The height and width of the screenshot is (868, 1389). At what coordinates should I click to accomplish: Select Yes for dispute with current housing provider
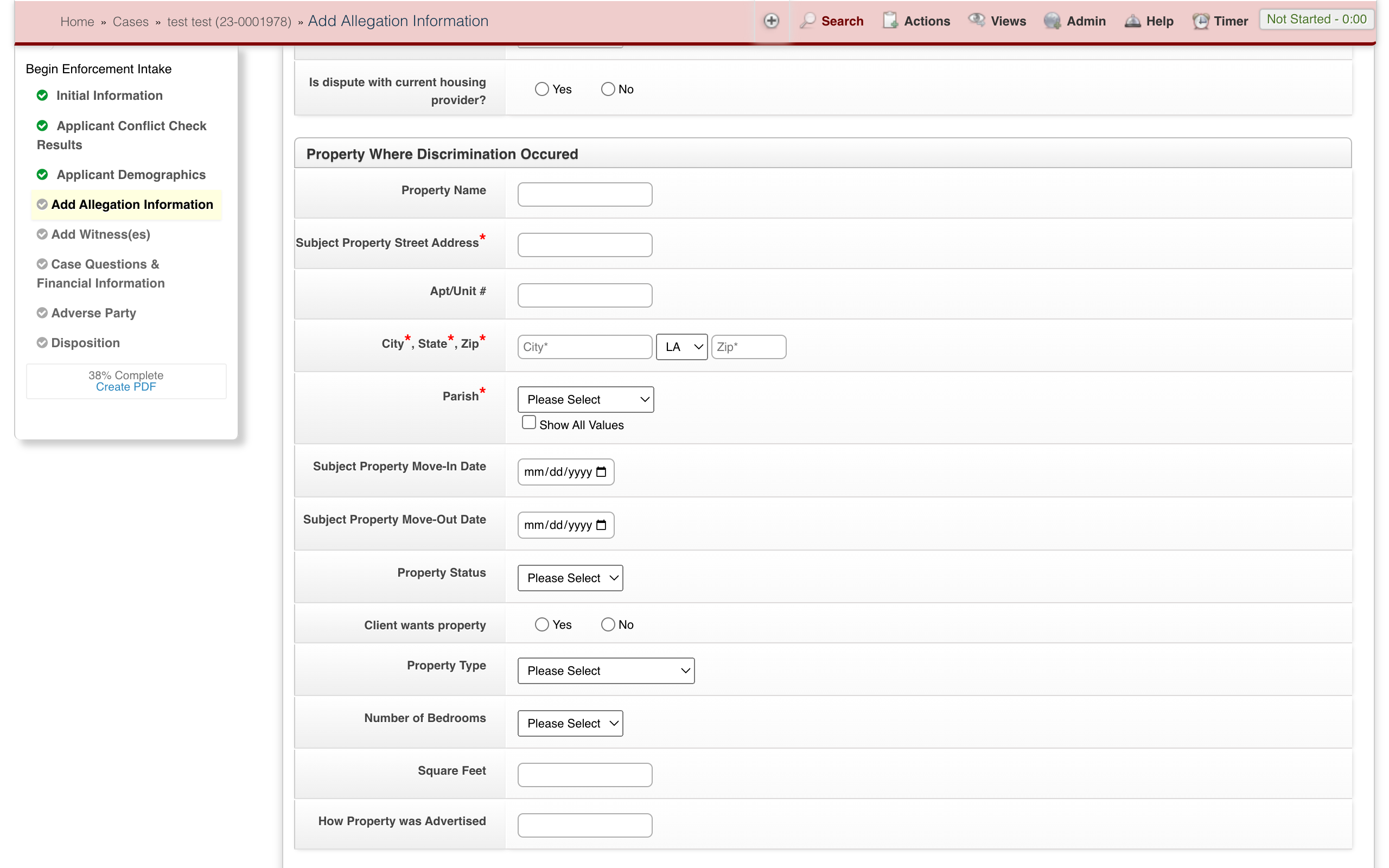(x=541, y=89)
